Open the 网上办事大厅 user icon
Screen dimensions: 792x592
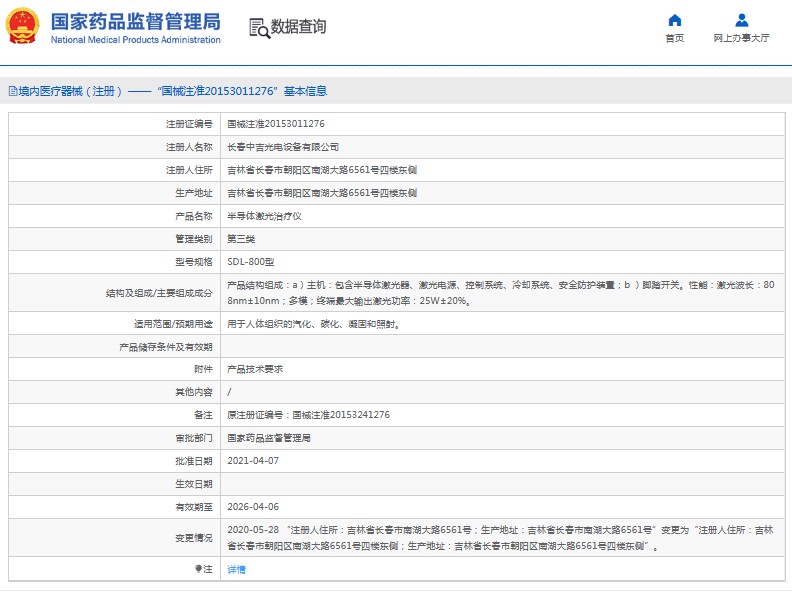741,21
